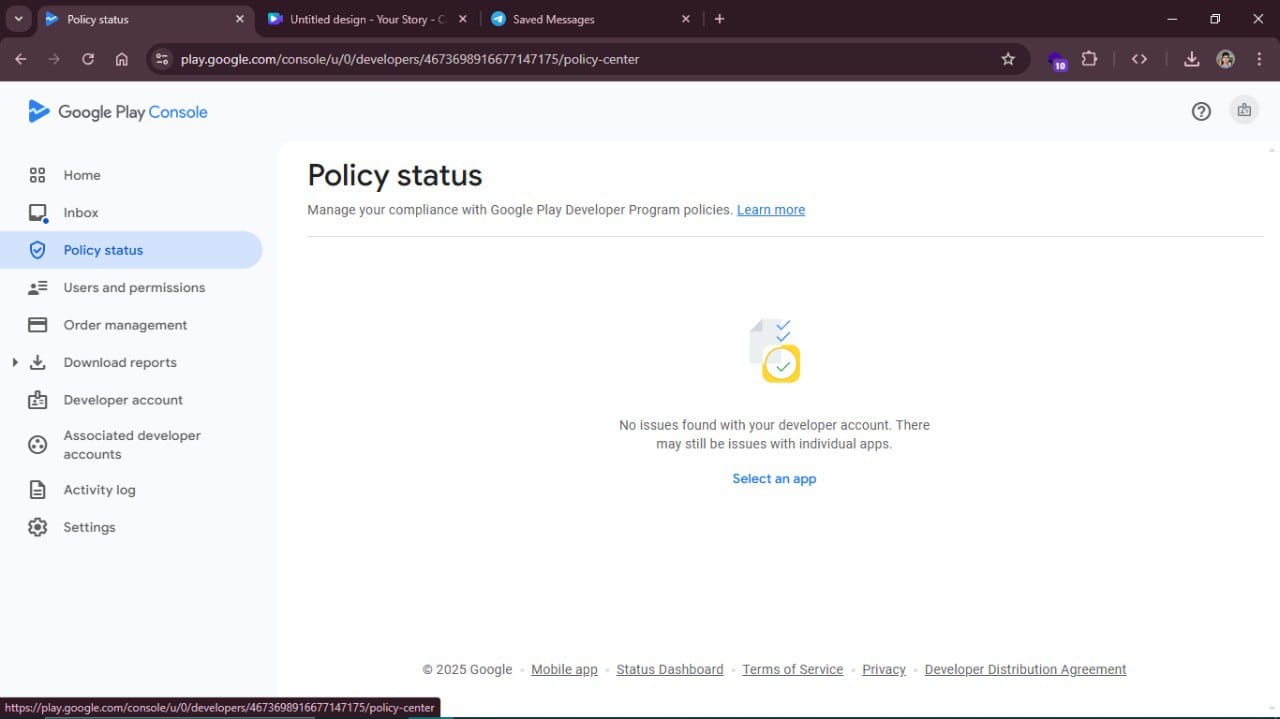Open the help question mark icon
Image resolution: width=1280 pixels, height=719 pixels.
tap(1201, 111)
